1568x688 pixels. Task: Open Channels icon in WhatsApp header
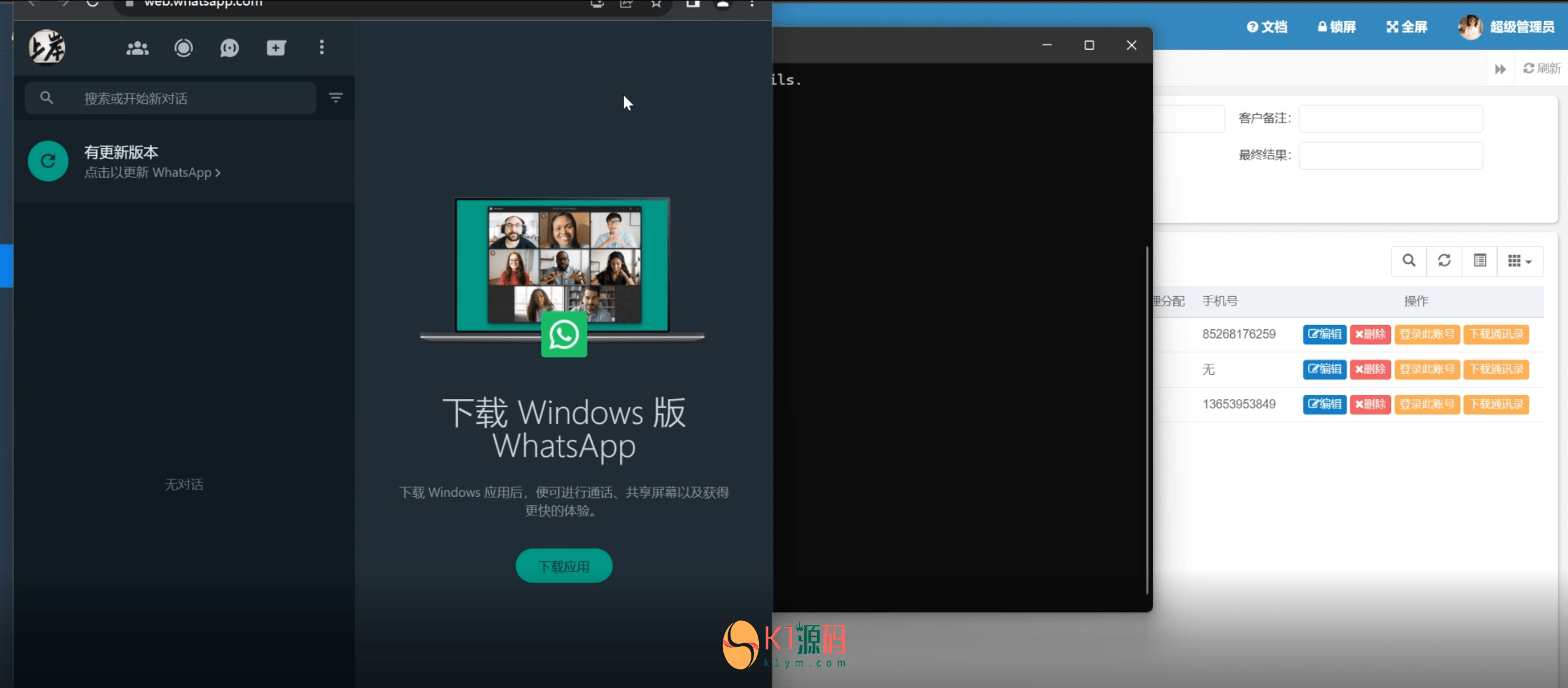[229, 48]
